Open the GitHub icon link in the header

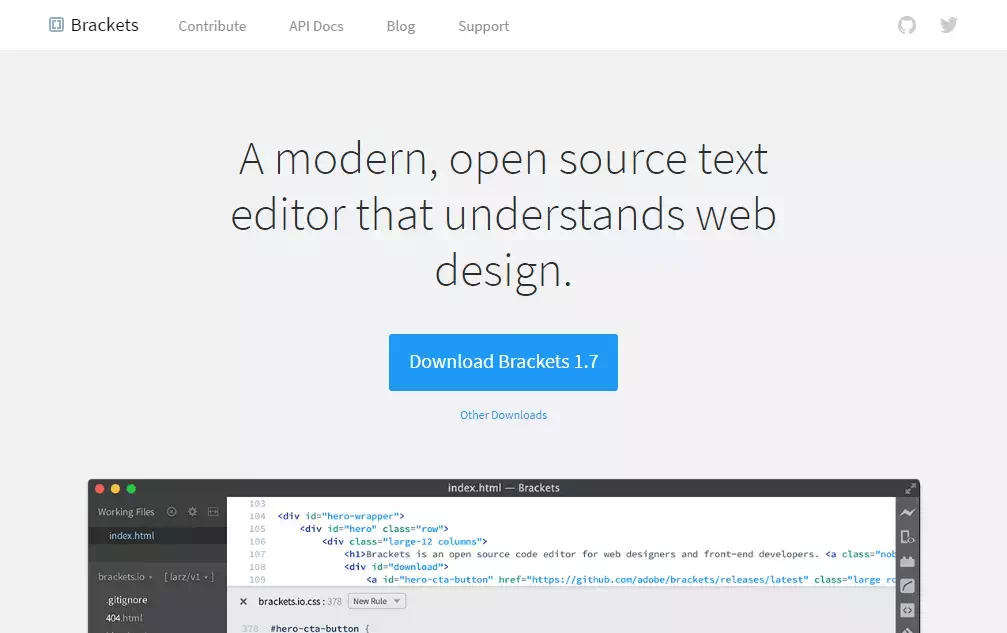click(x=907, y=25)
